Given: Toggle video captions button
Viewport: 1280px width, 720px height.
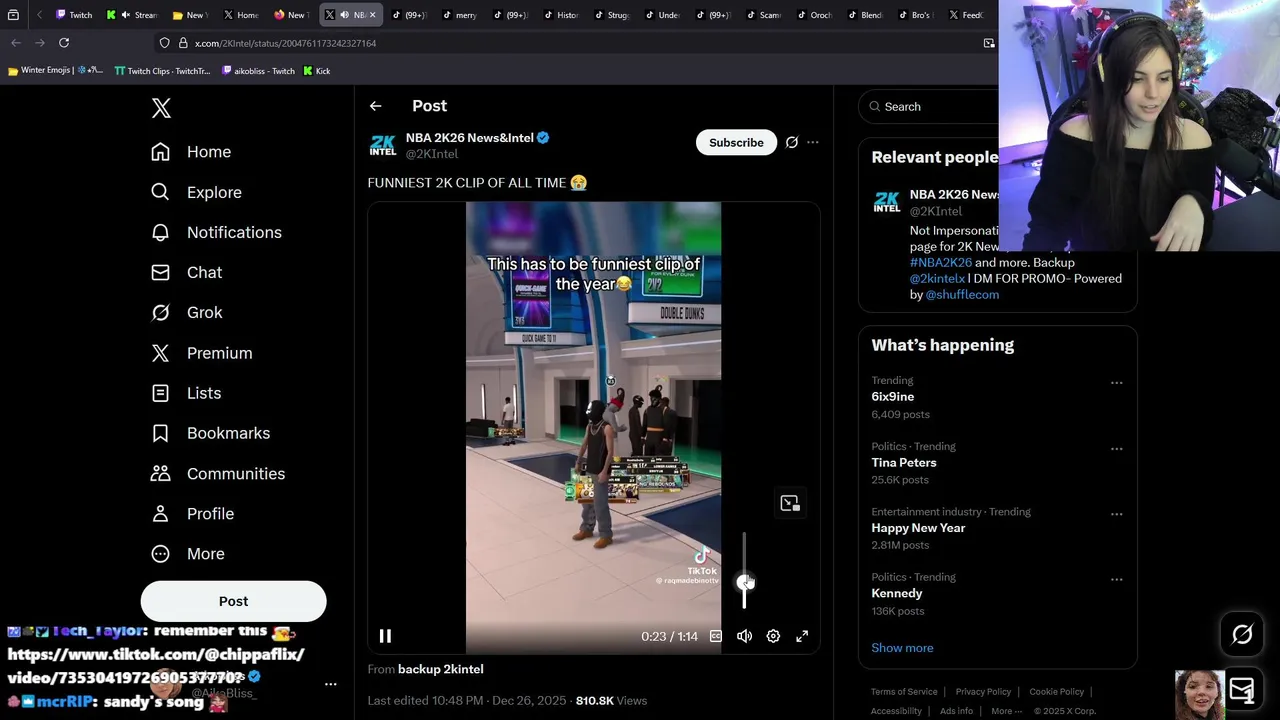Looking at the screenshot, I should tap(716, 636).
